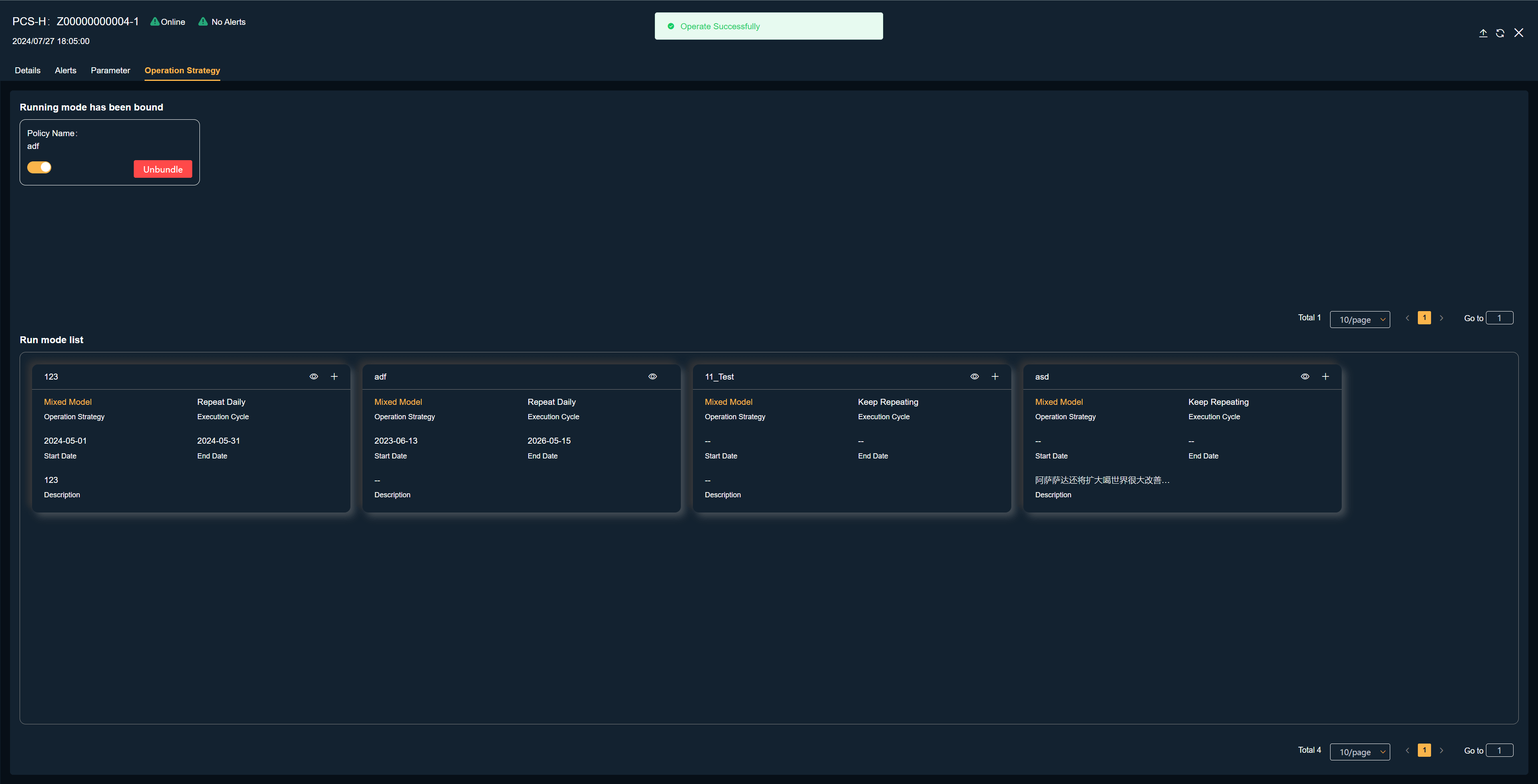Click Keep Repeating in 11_Test card
Image resolution: width=1538 pixels, height=784 pixels.
click(888, 402)
